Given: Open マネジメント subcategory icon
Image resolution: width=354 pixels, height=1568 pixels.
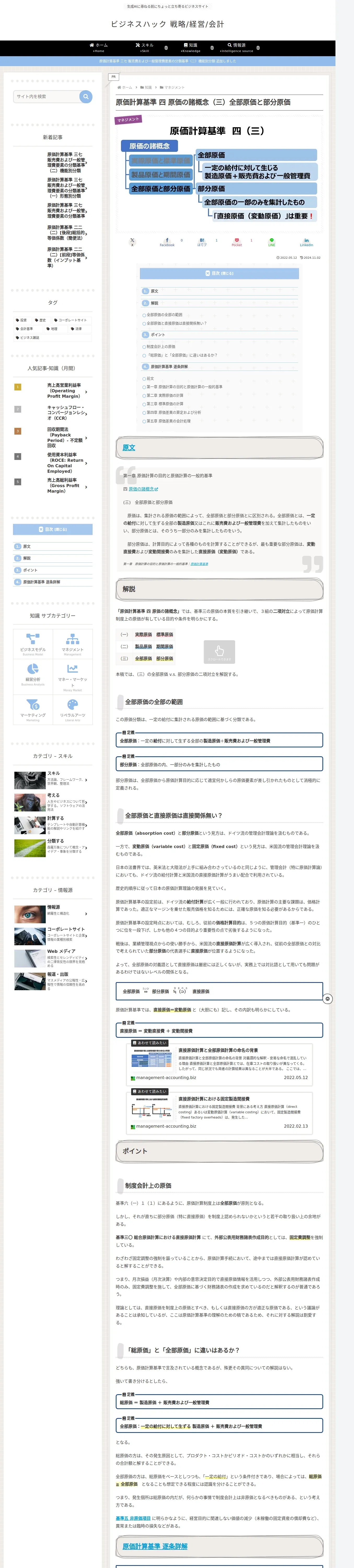Looking at the screenshot, I should pyautogui.click(x=72, y=644).
